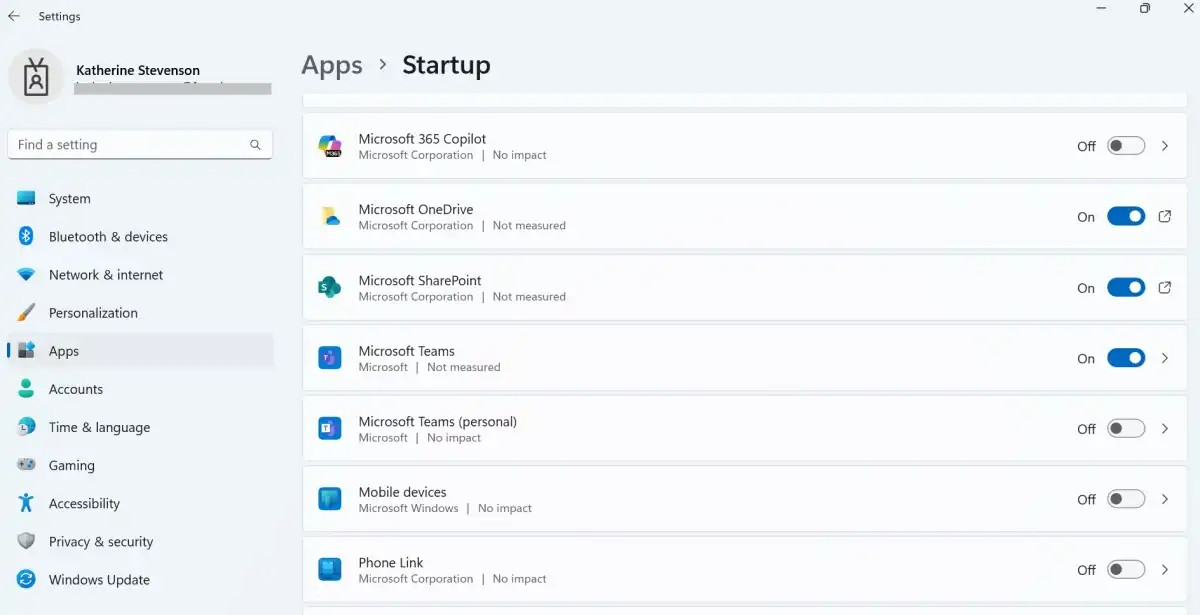The height and width of the screenshot is (615, 1200).
Task: Open Katherine Stevenson account profile
Action: [x=137, y=71]
